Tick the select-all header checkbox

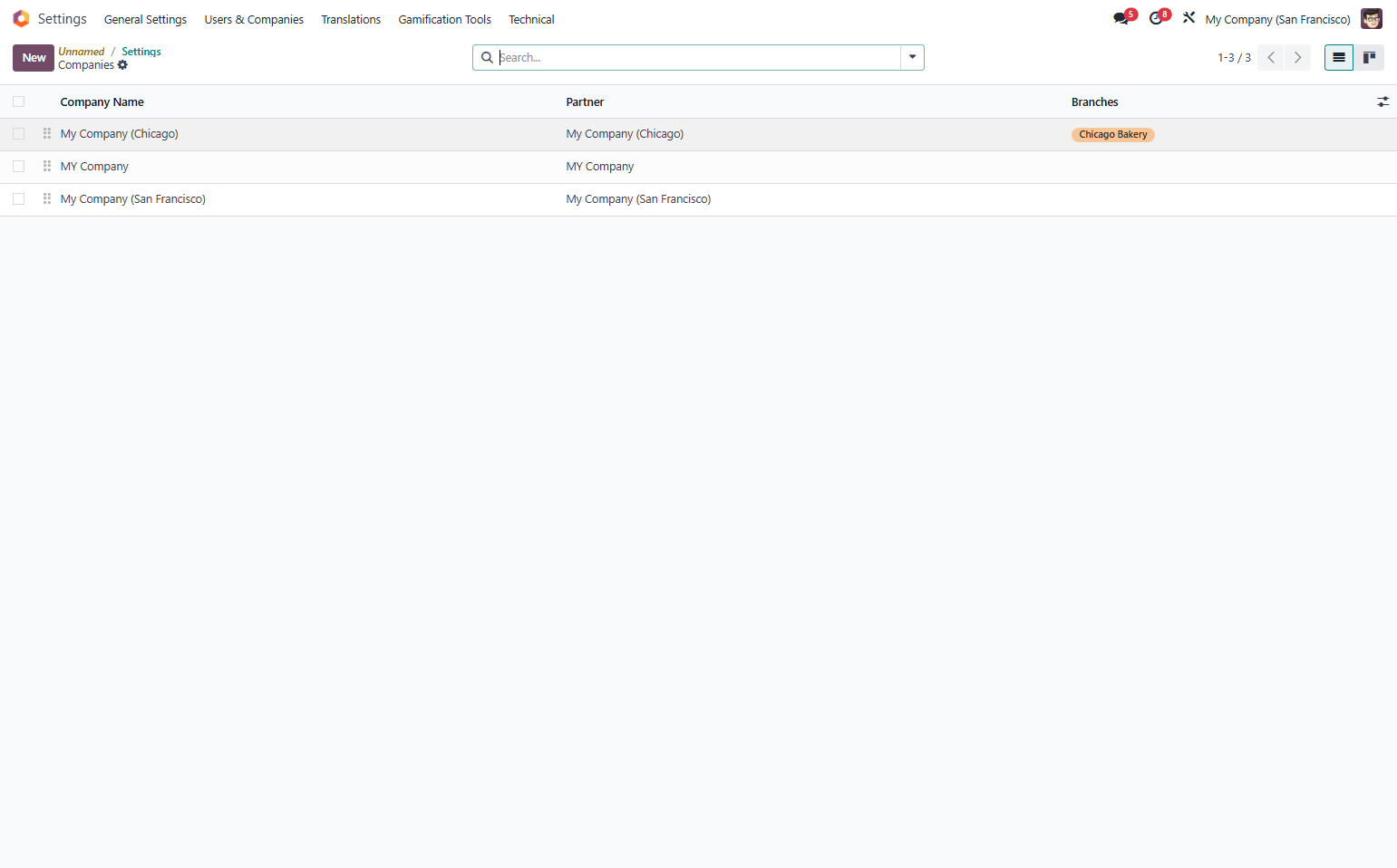pyautogui.click(x=19, y=102)
